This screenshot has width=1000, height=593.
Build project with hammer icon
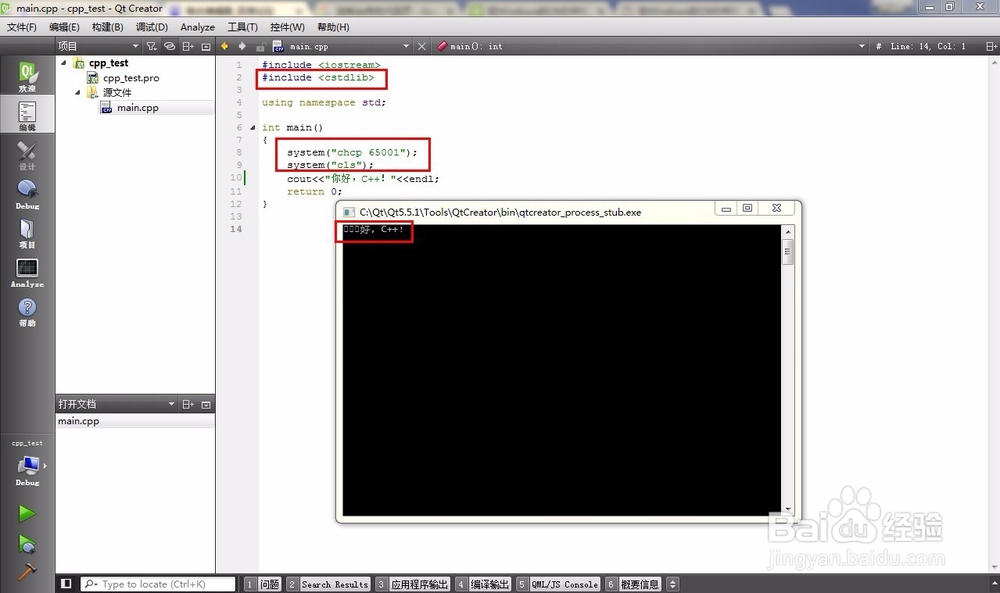coord(27,571)
